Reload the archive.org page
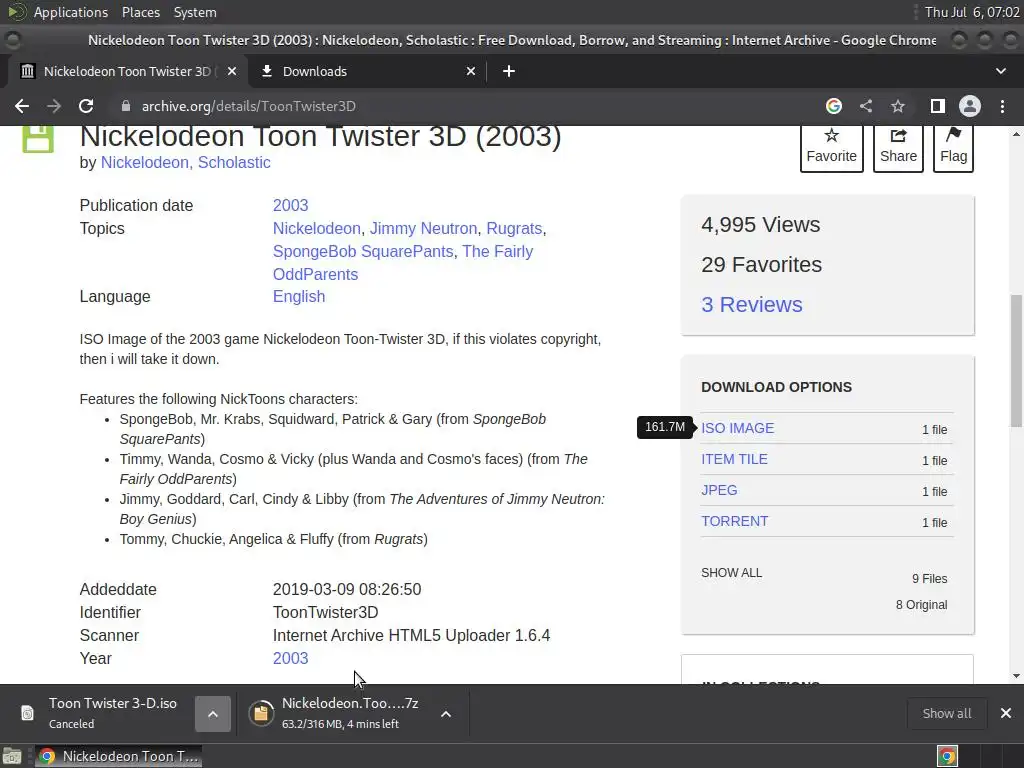Viewport: 1024px width, 768px height. [86, 106]
